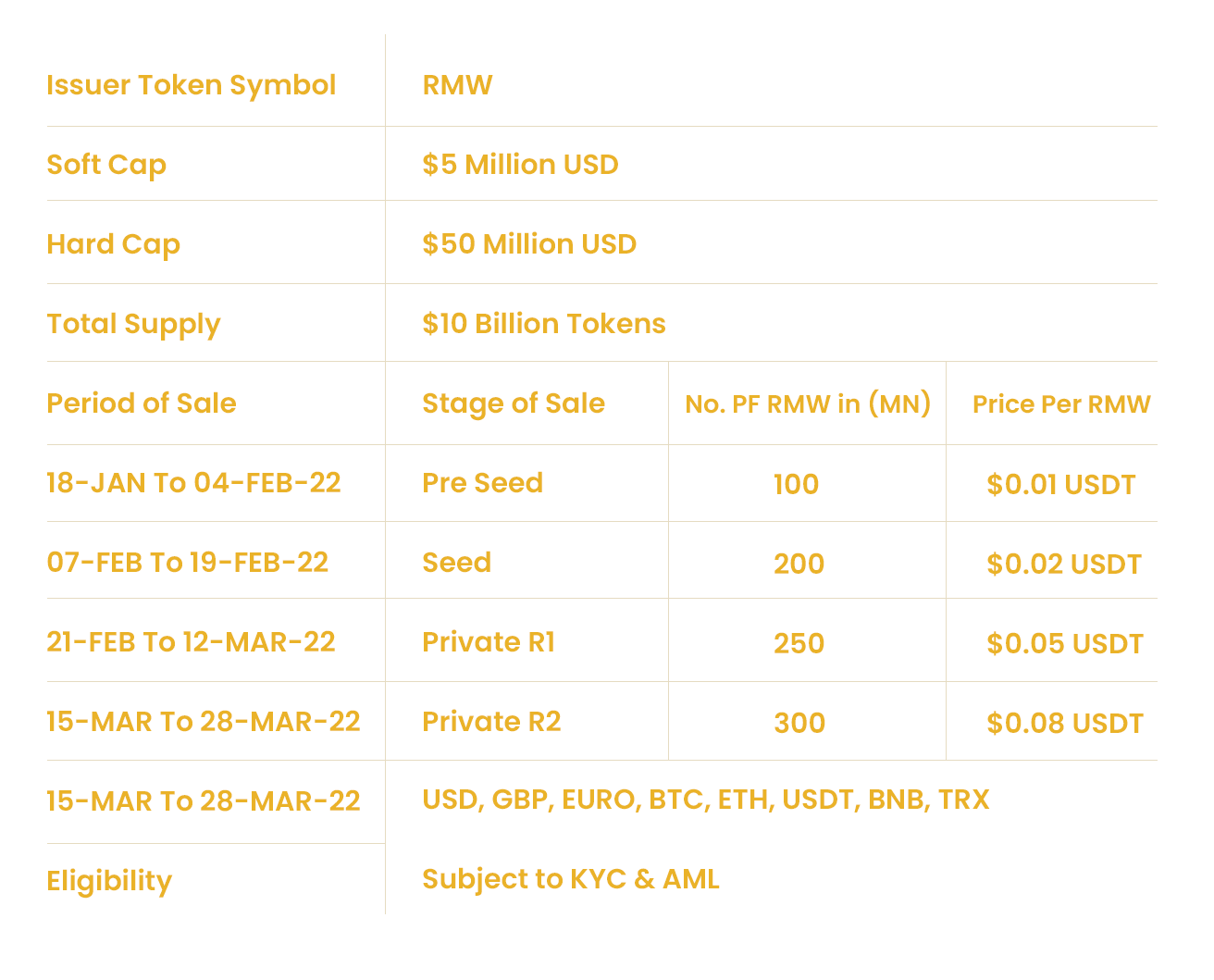
Task: Select the Pre Seed stage cell
Action: pyautogui.click(x=482, y=483)
